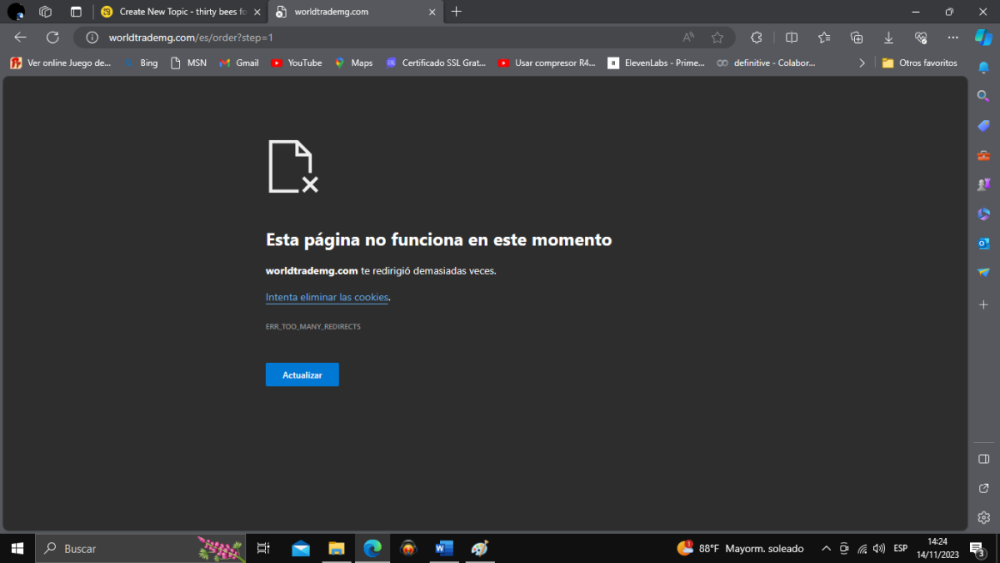Open the Certificado SSL Grat bookmark
The height and width of the screenshot is (563, 1000).
[436, 62]
